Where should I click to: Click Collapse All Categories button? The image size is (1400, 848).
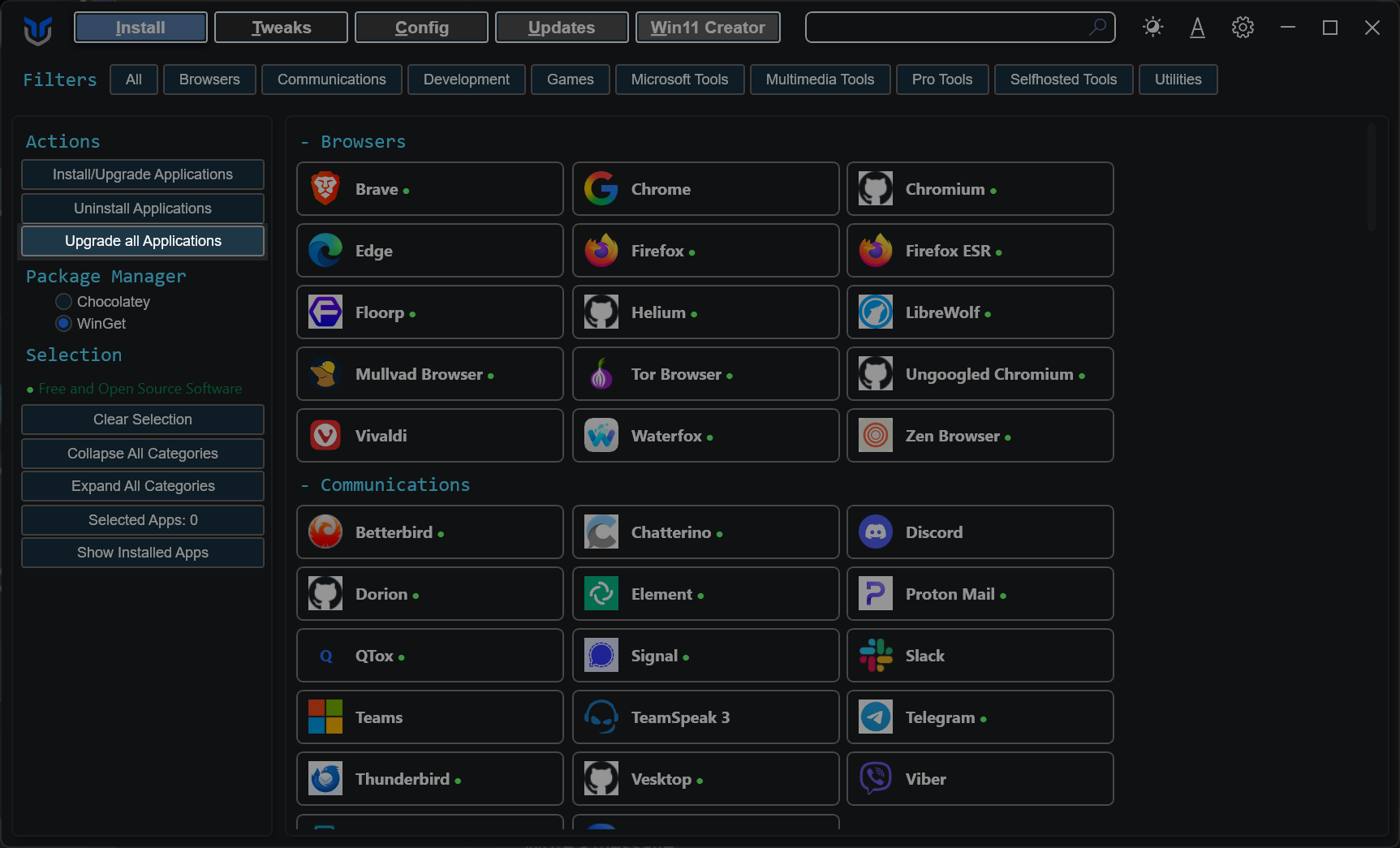click(143, 454)
